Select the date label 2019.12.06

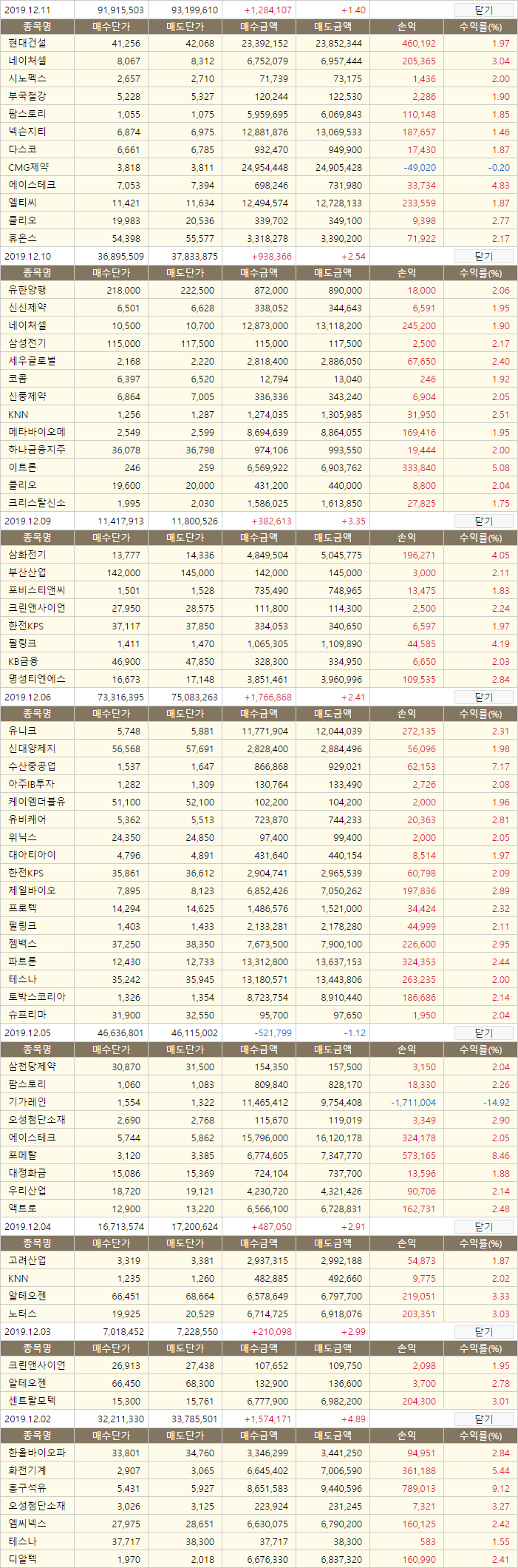coord(27,697)
